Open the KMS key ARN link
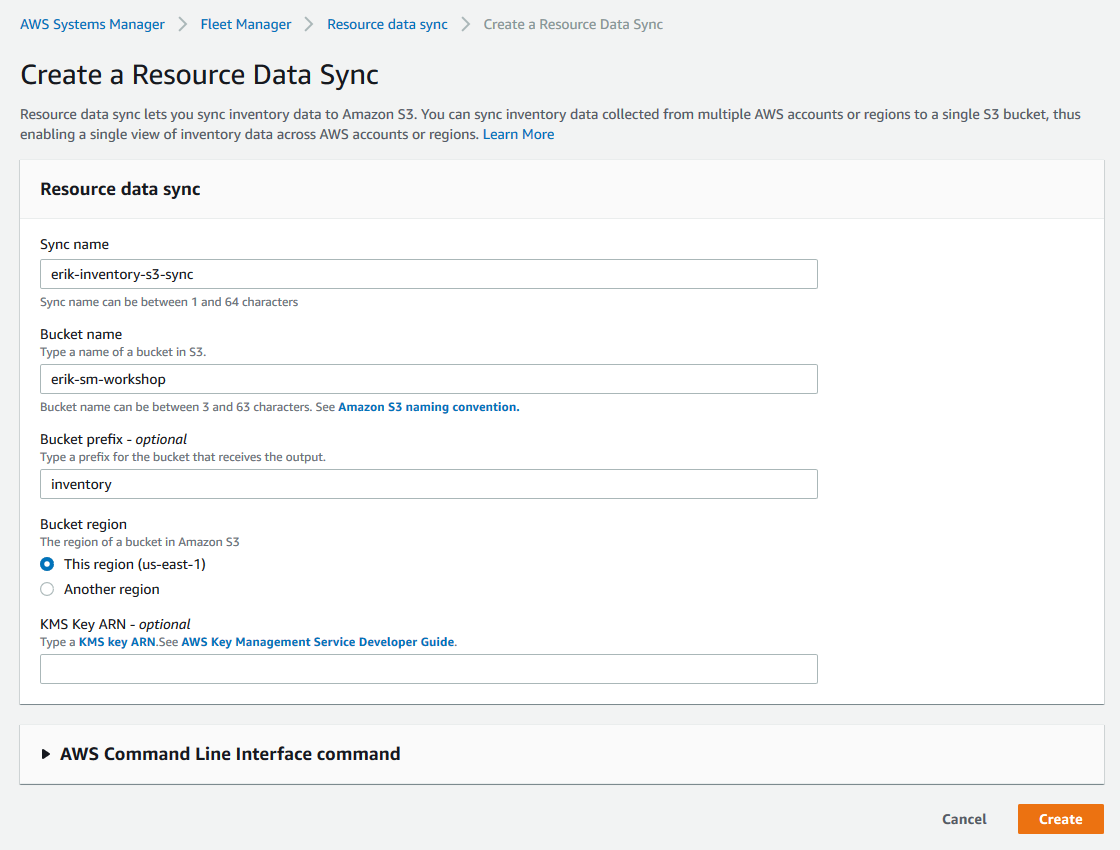 coord(117,642)
